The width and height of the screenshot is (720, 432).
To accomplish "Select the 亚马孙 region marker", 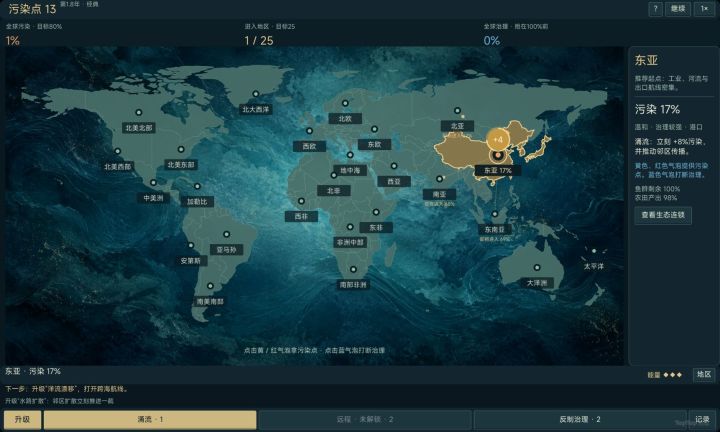I will [x=226, y=234].
